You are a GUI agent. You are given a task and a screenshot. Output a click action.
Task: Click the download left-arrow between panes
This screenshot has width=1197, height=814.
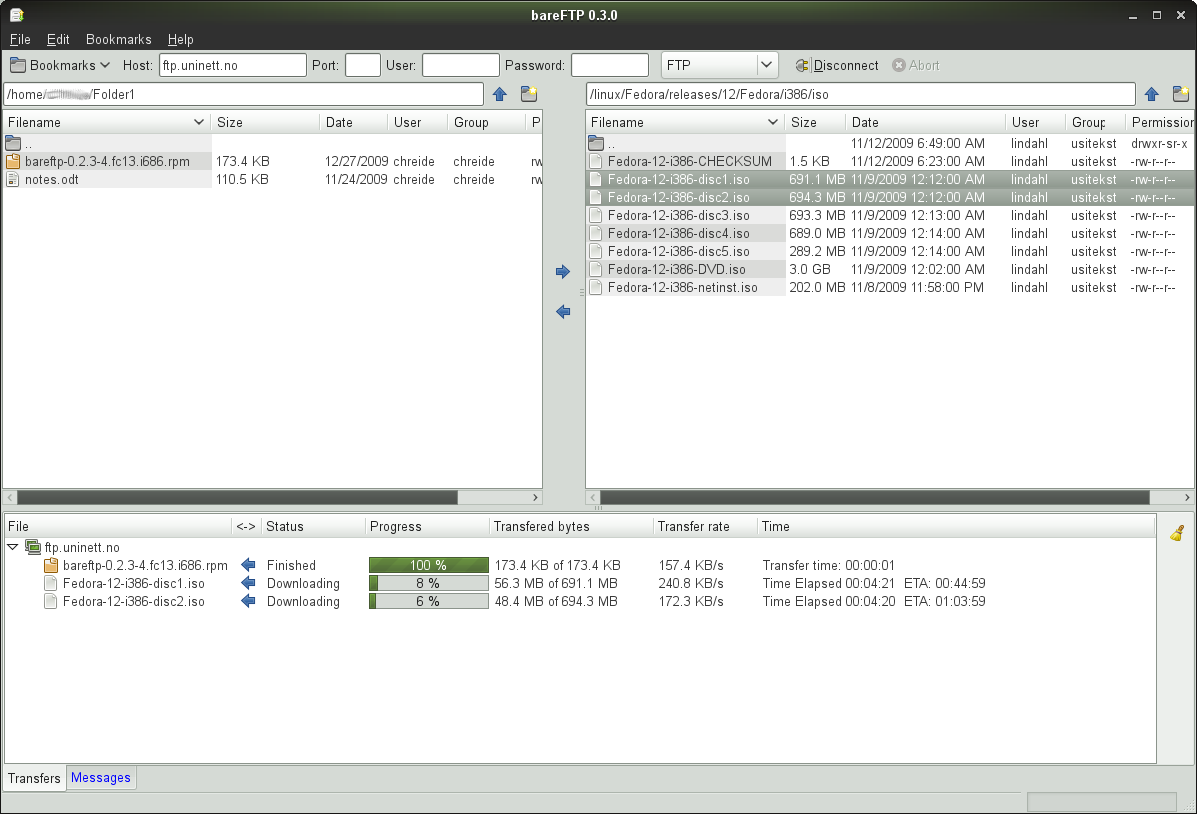coord(562,312)
